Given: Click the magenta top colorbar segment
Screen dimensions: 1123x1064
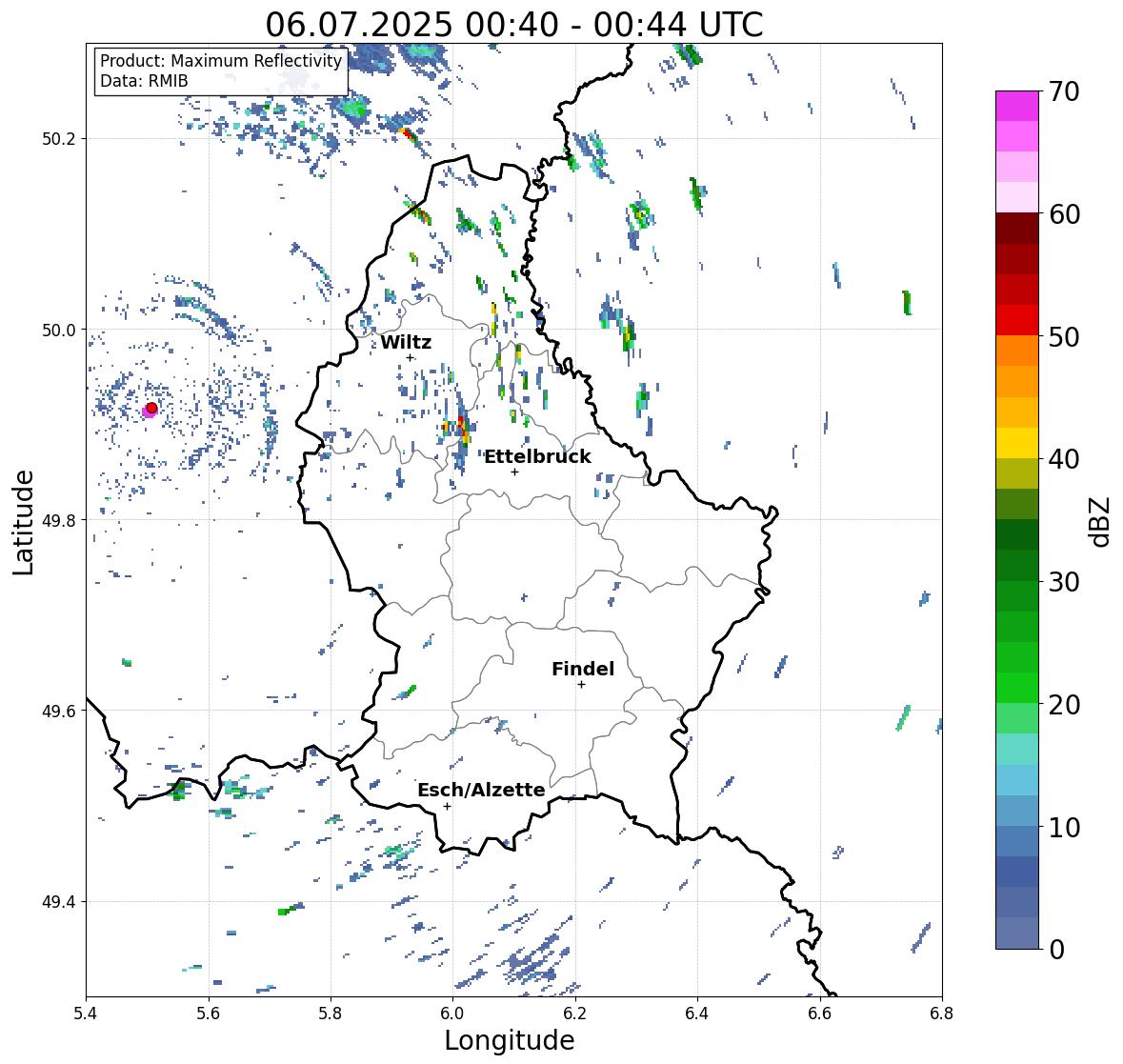Looking at the screenshot, I should pos(1017,106).
